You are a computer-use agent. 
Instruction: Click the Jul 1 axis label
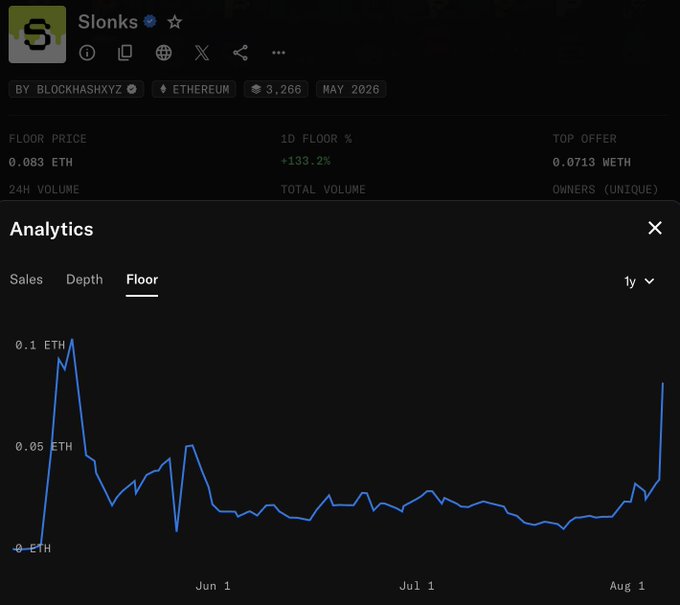coord(417,586)
